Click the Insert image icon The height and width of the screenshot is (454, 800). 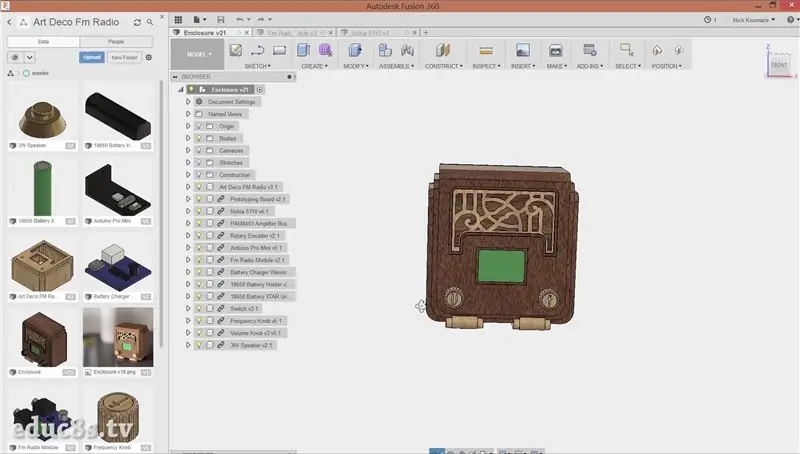tap(523, 50)
